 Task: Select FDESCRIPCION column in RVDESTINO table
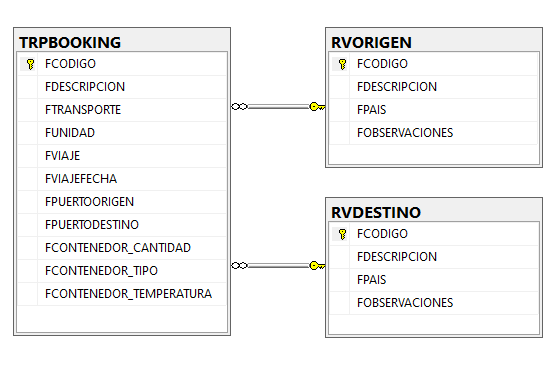[434, 257]
